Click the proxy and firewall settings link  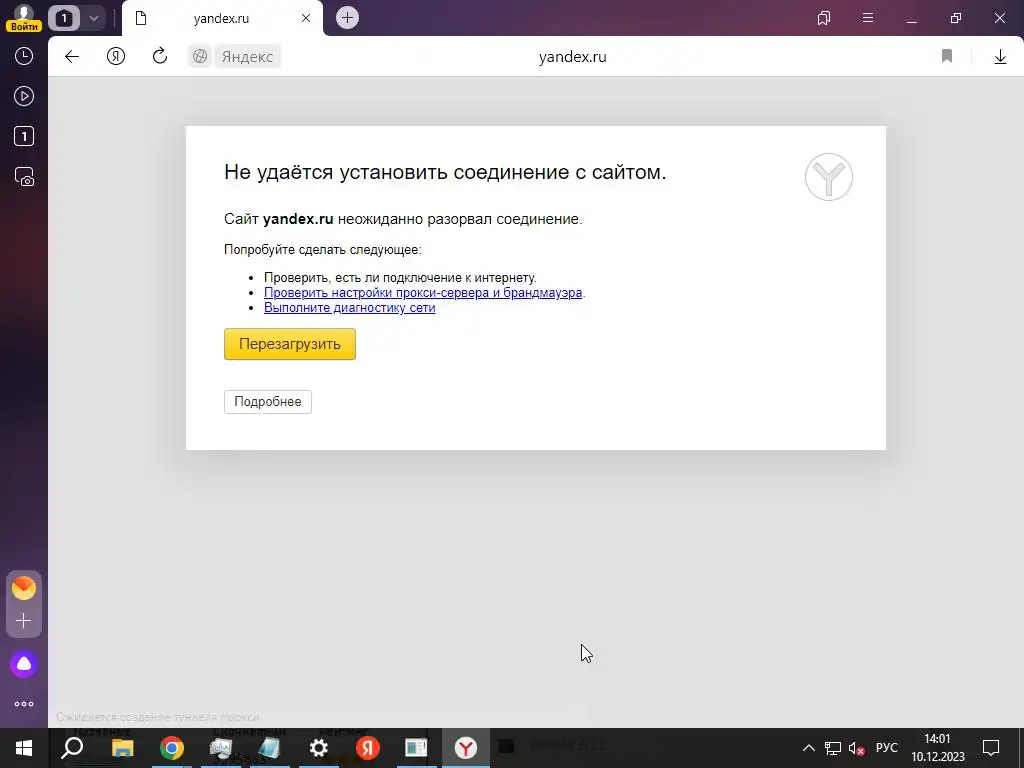pos(423,293)
